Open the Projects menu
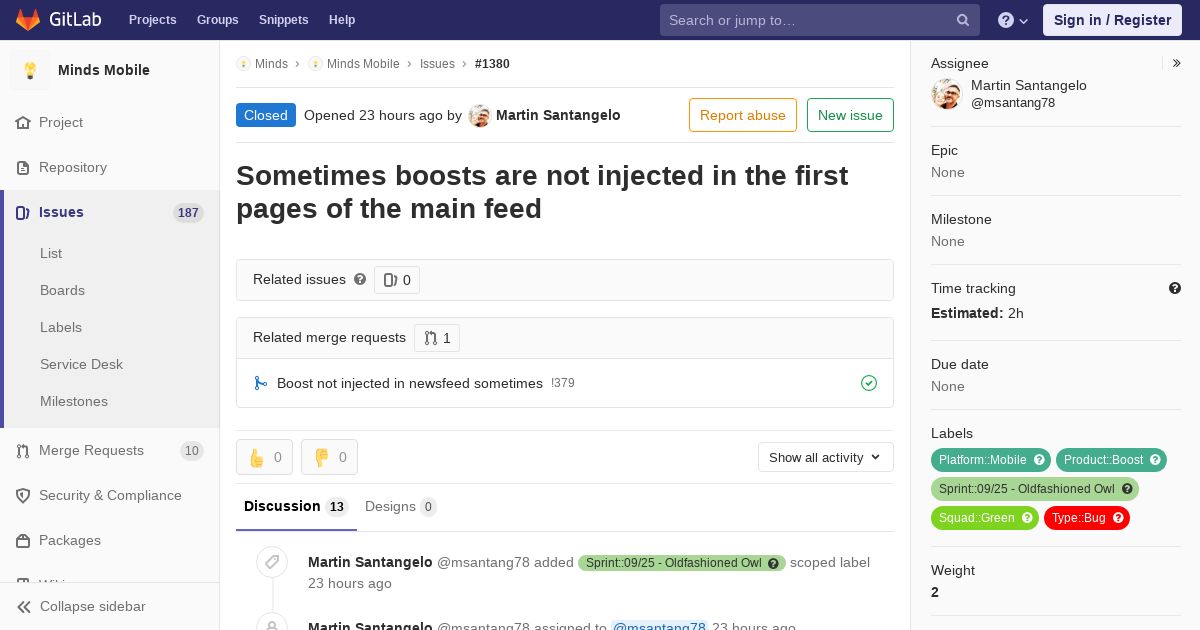The height and width of the screenshot is (630, 1200). point(152,20)
